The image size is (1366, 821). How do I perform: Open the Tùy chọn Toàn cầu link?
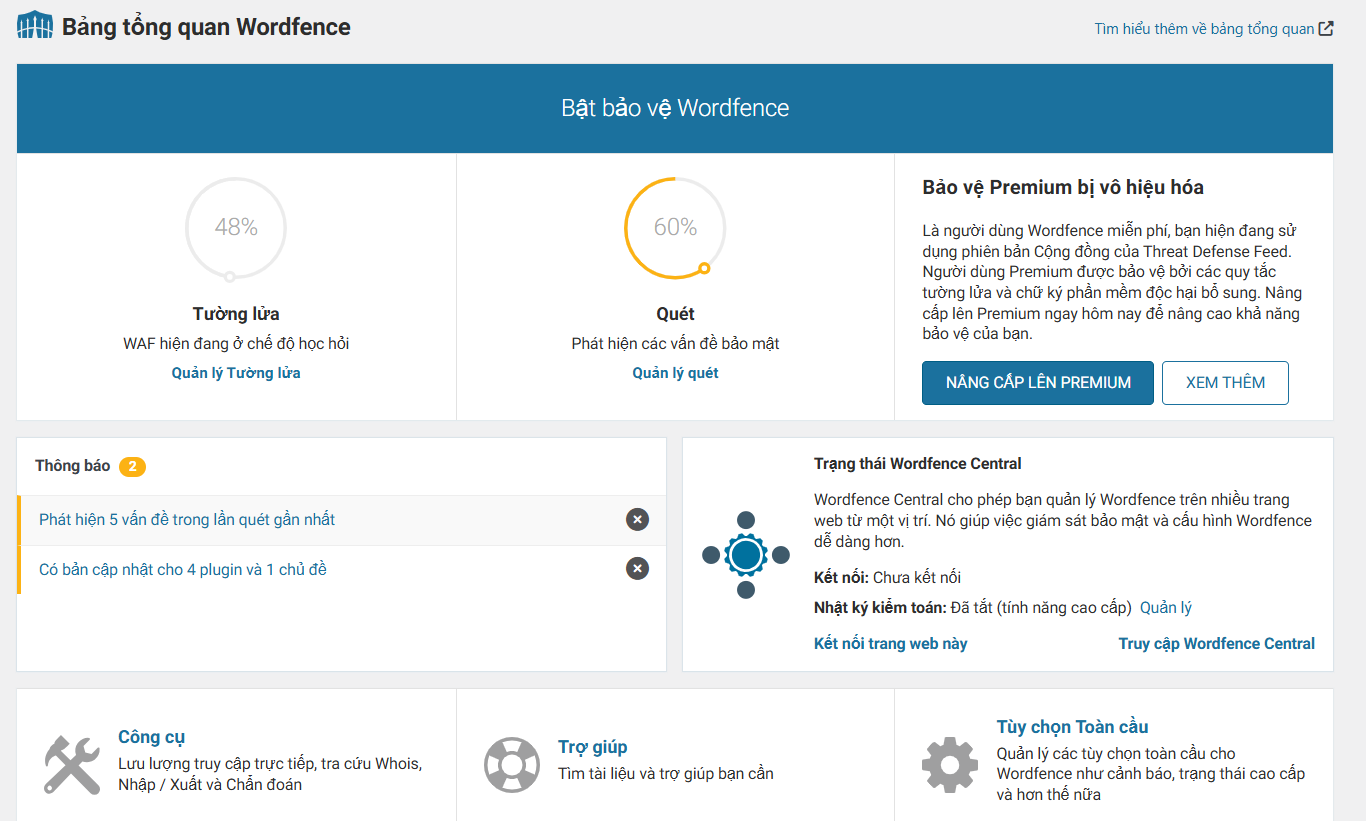(1072, 727)
